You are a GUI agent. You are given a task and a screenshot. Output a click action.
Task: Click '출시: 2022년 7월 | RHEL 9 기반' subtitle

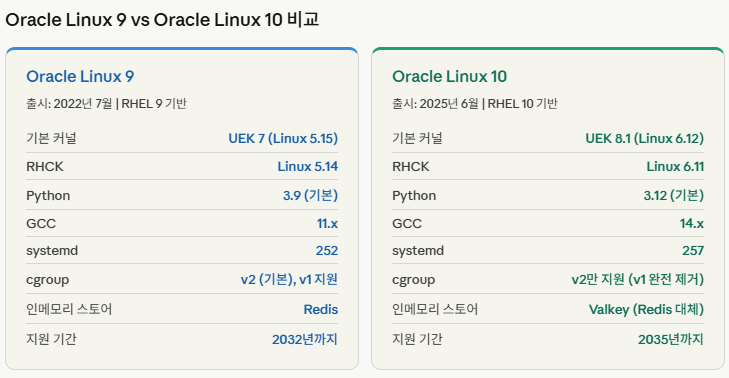point(106,103)
